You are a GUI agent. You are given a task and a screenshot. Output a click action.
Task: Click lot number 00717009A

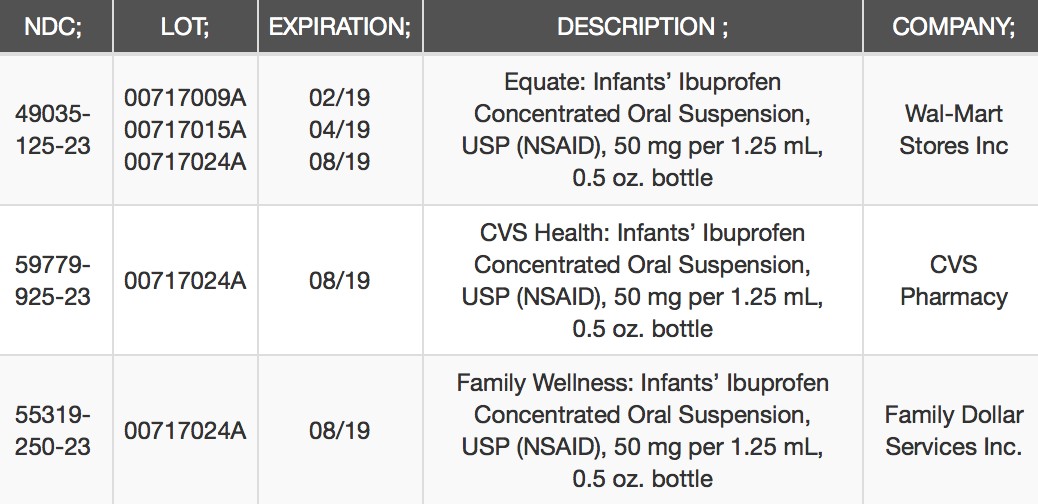185,98
